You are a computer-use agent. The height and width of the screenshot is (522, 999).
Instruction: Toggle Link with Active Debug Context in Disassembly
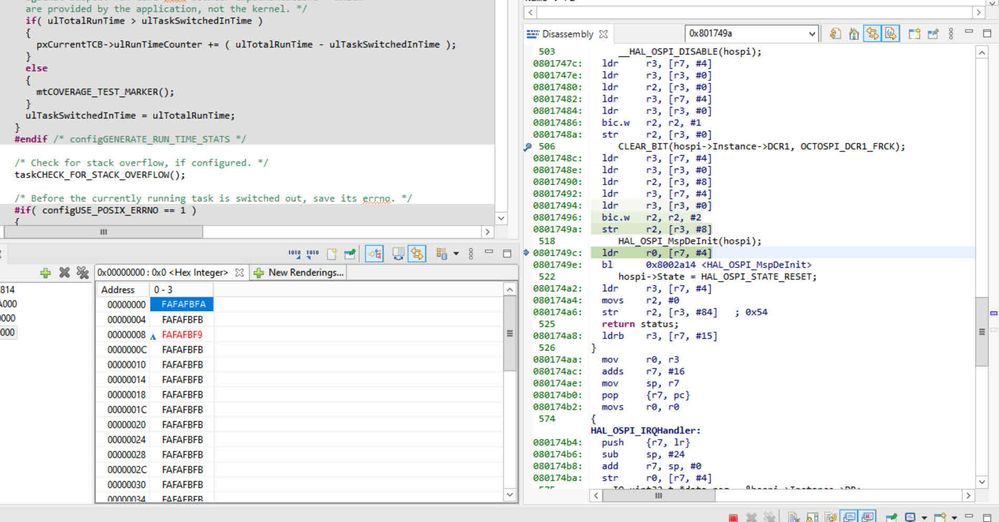(872, 34)
